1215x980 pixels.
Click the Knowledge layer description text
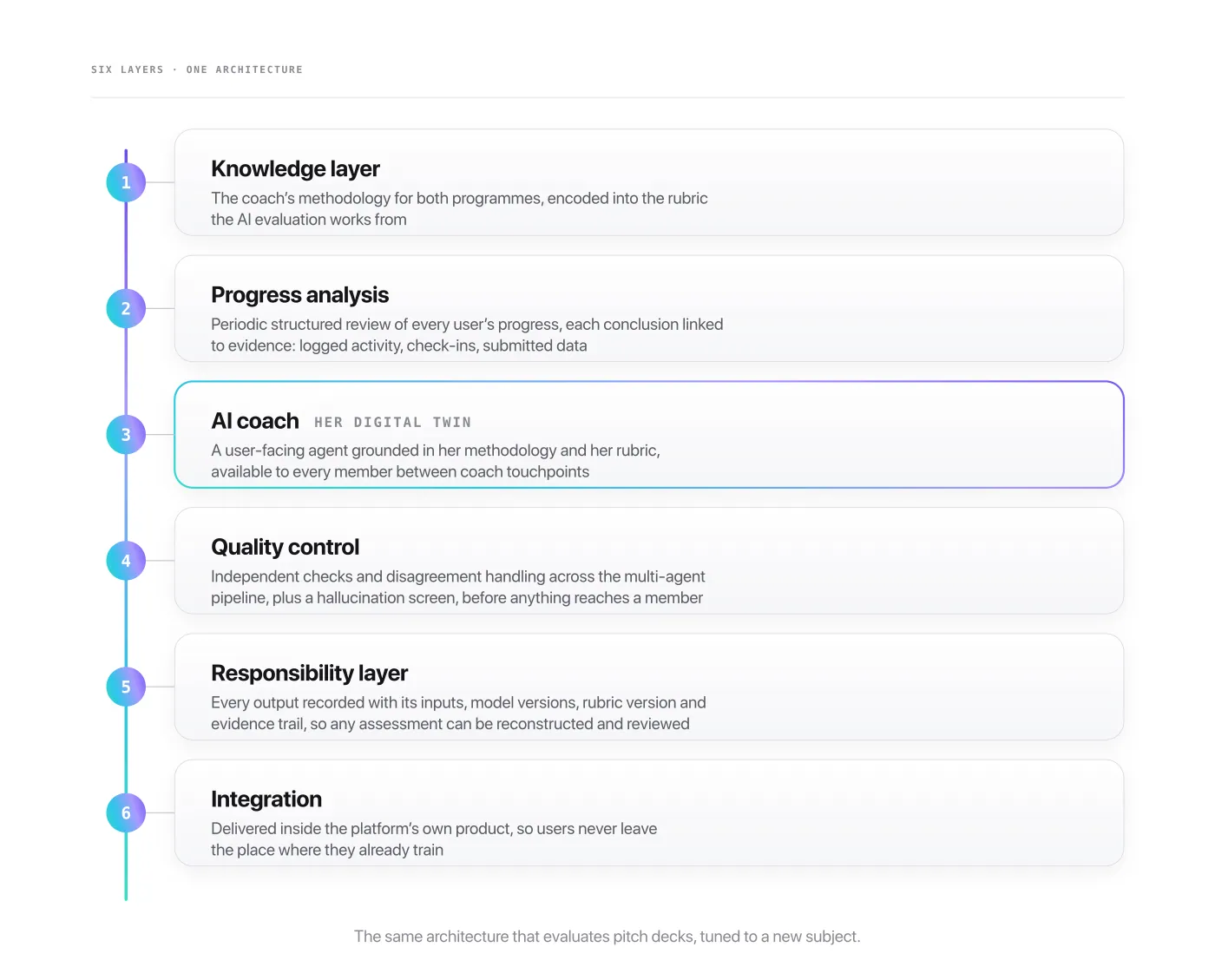point(459,209)
